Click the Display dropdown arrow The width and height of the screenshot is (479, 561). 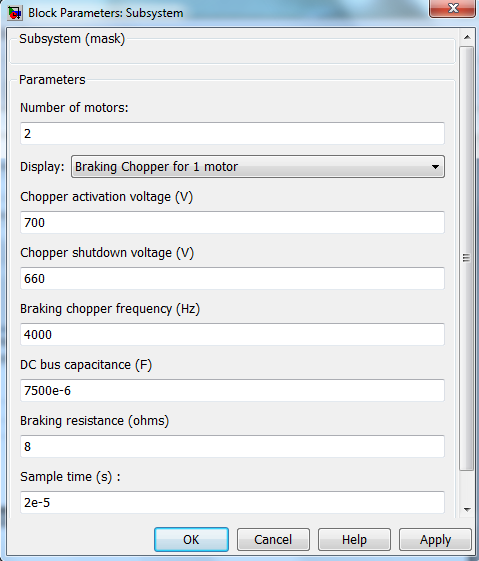click(435, 167)
